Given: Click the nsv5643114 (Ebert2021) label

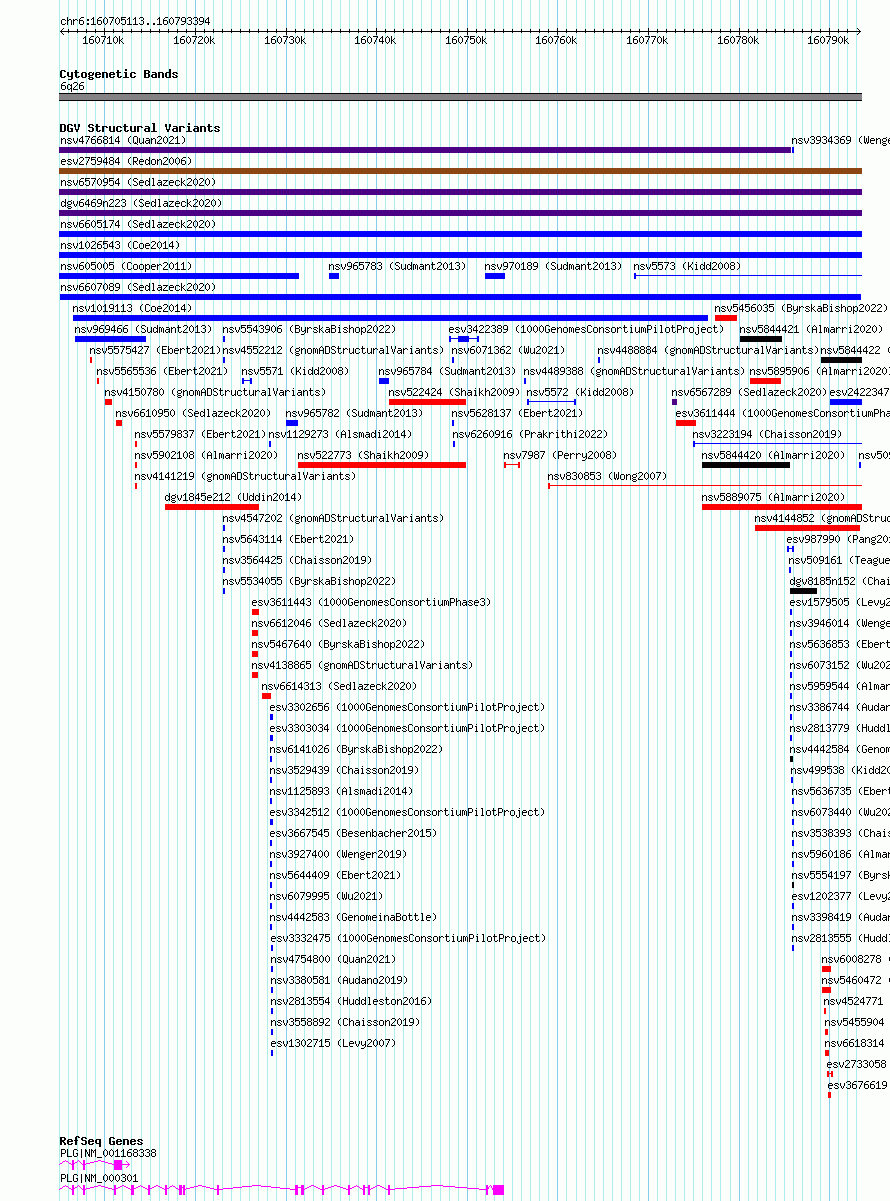Looking at the screenshot, I should pyautogui.click(x=288, y=539).
